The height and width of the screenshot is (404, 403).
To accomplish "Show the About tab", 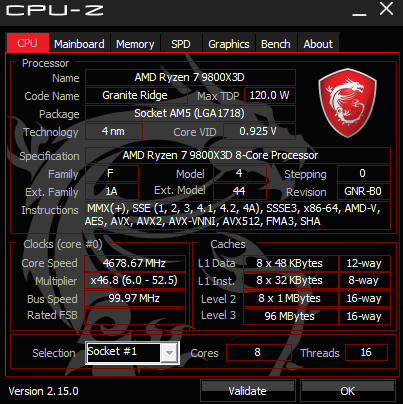I will click(x=318, y=44).
